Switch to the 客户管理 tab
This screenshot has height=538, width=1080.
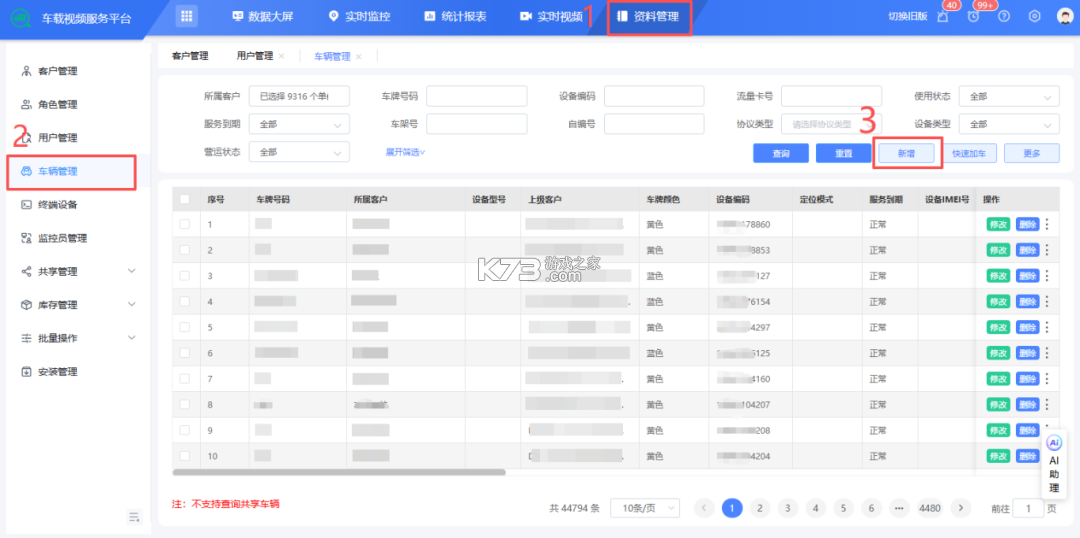[190, 56]
